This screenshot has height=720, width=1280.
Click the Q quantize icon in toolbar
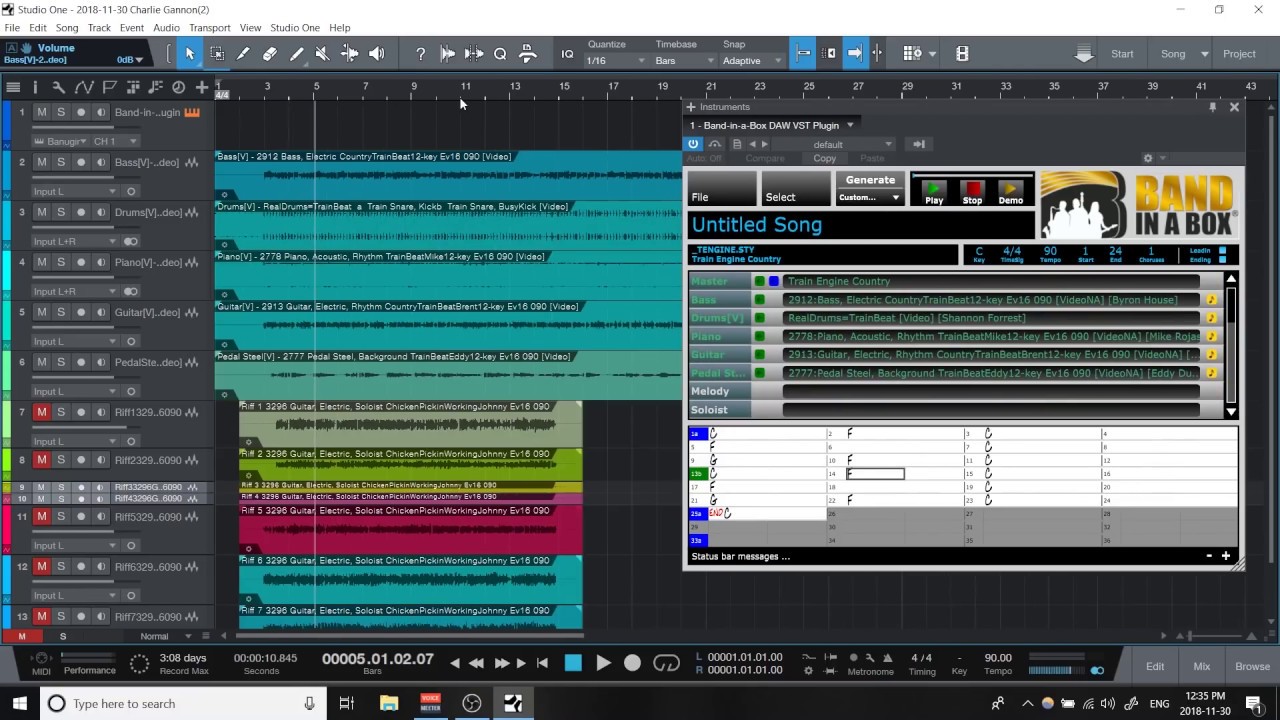pyautogui.click(x=500, y=54)
